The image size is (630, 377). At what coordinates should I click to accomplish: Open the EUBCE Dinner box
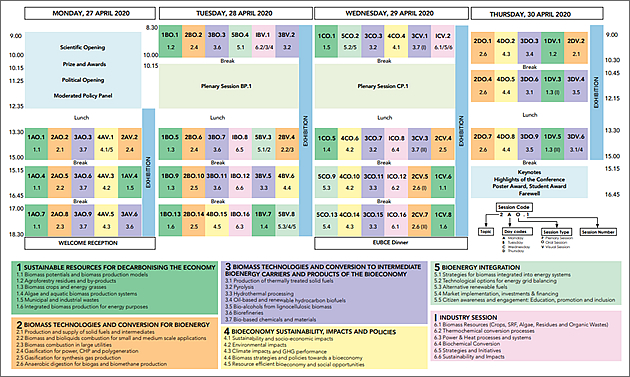tap(391, 243)
